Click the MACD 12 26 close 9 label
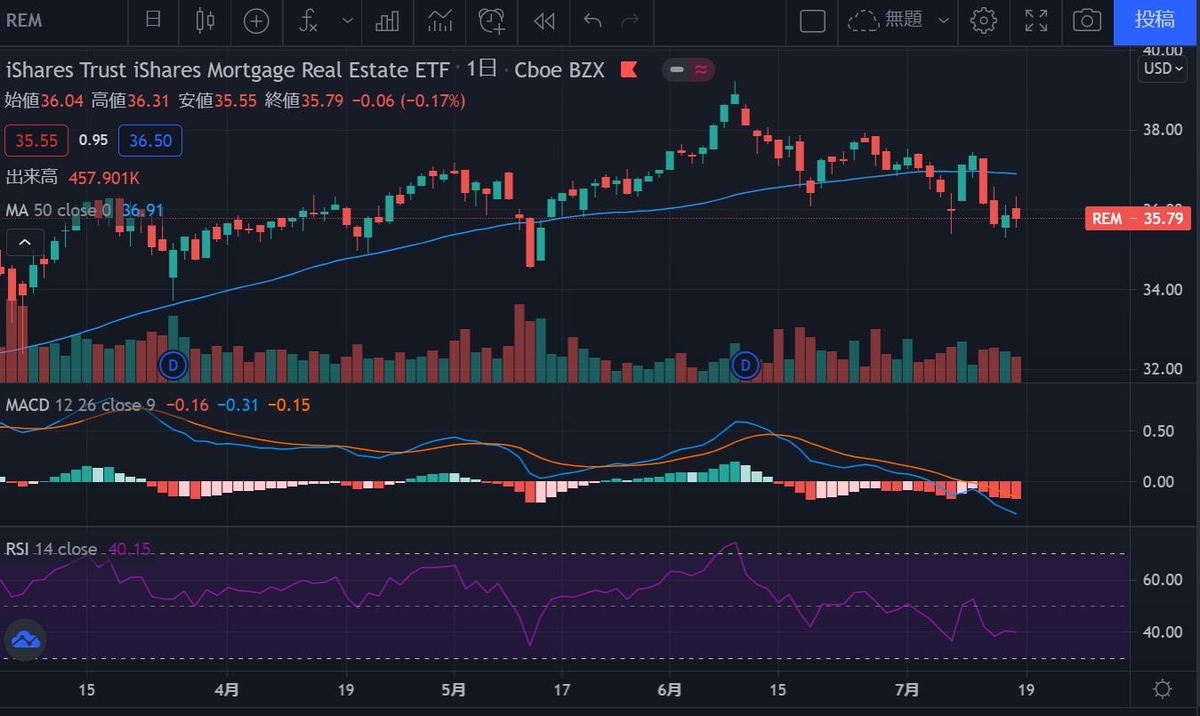Screen dimensions: 1200x716 [80, 405]
